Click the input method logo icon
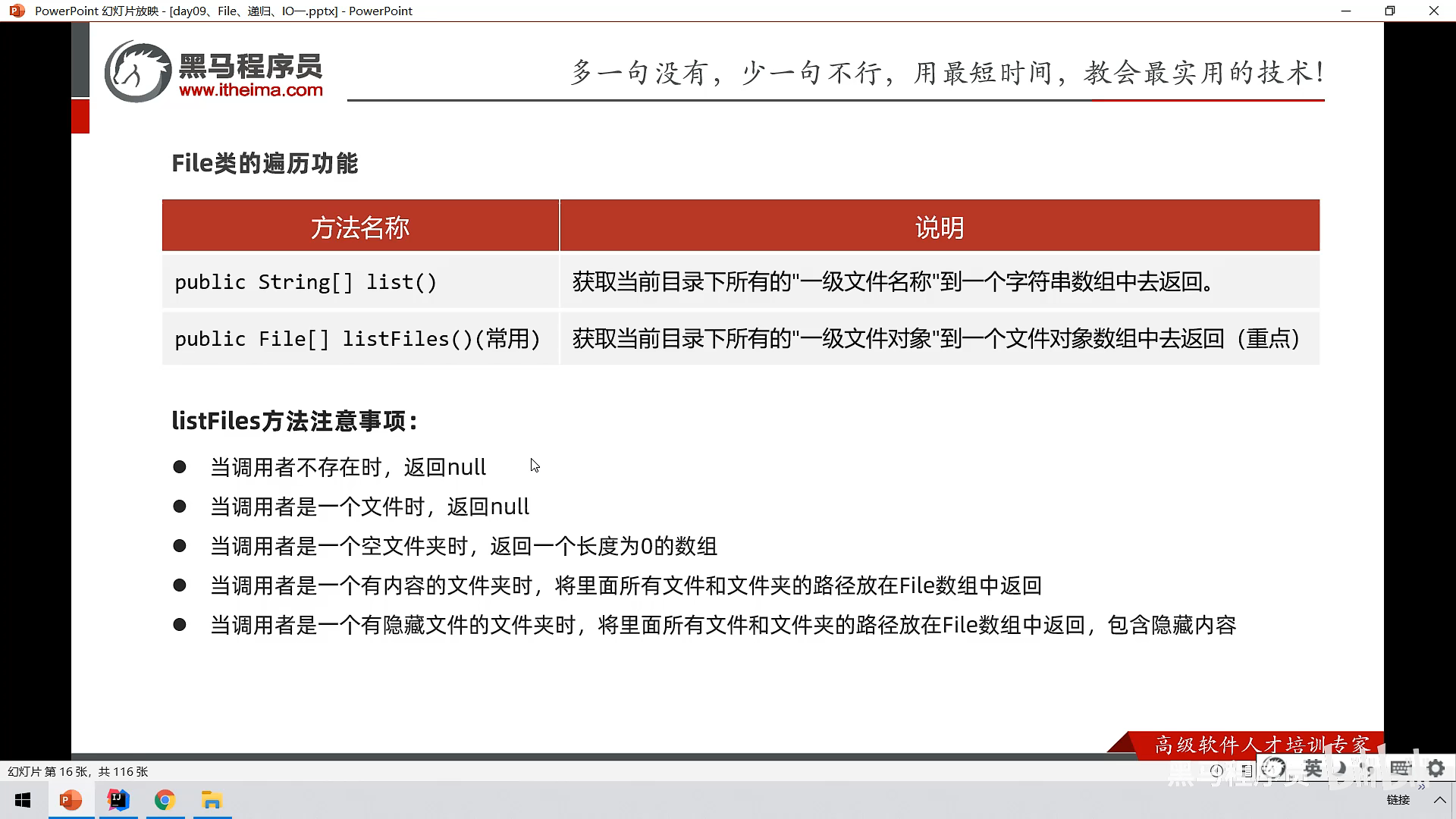 [1273, 769]
